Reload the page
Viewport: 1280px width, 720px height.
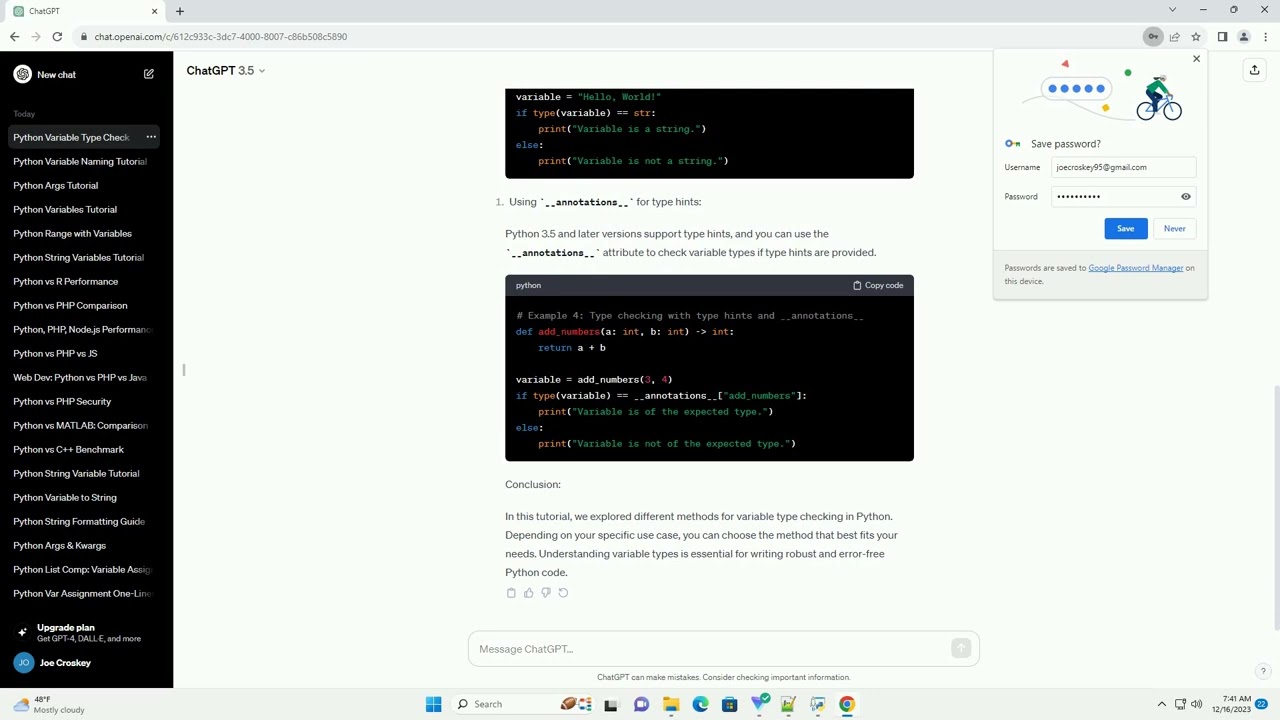coord(57,37)
